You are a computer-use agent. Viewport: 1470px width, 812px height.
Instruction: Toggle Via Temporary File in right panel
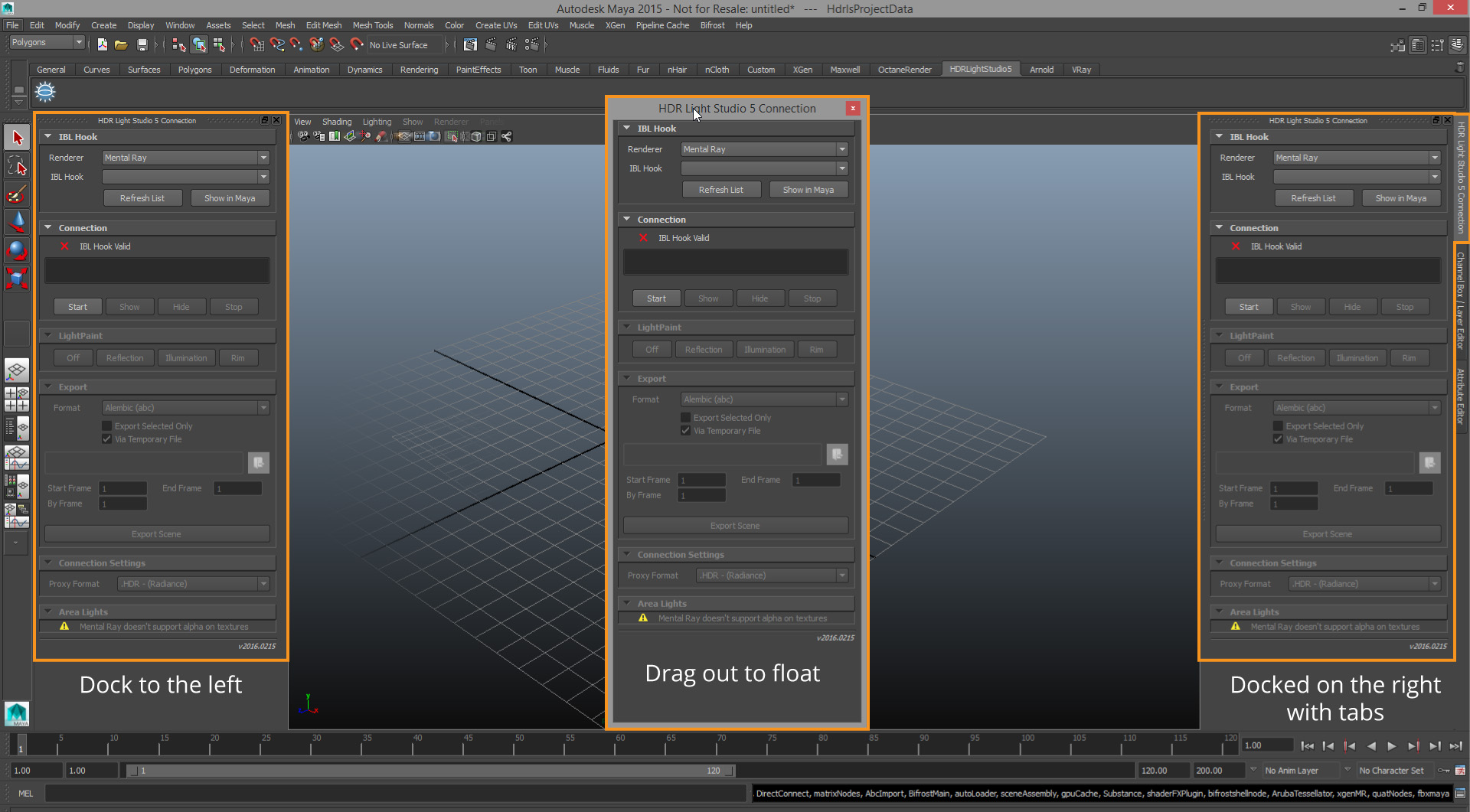pos(1278,439)
